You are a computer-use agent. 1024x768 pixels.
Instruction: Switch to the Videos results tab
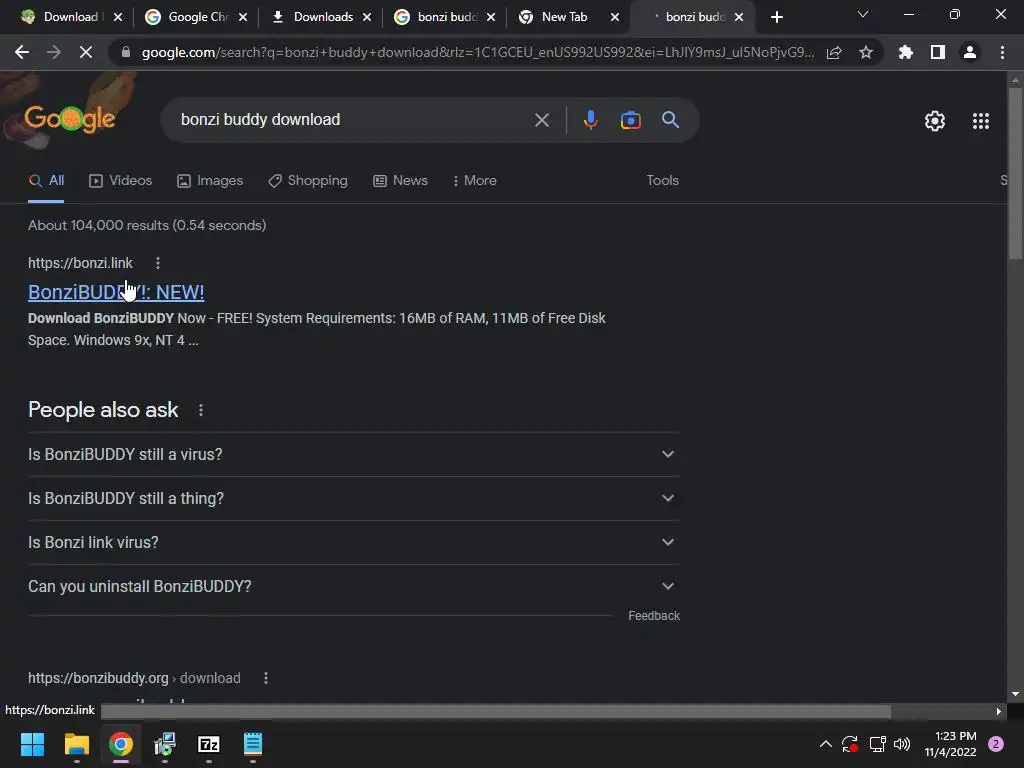point(120,181)
